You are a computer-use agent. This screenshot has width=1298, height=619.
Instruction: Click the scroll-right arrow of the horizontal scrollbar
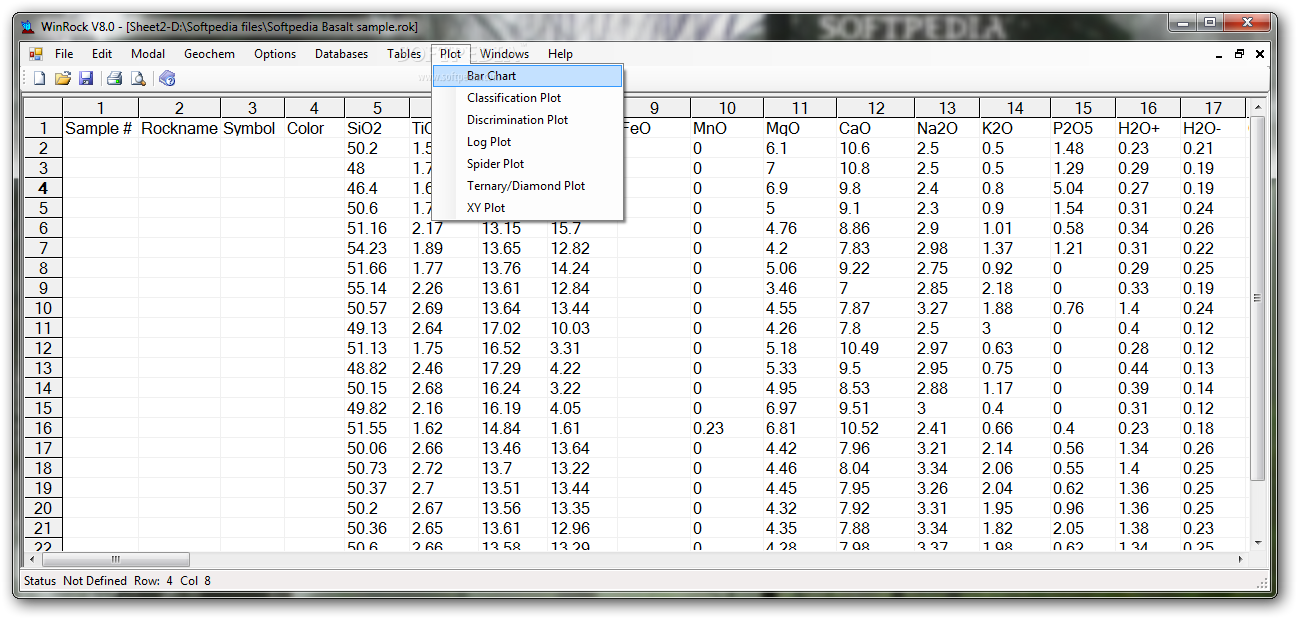1241,560
